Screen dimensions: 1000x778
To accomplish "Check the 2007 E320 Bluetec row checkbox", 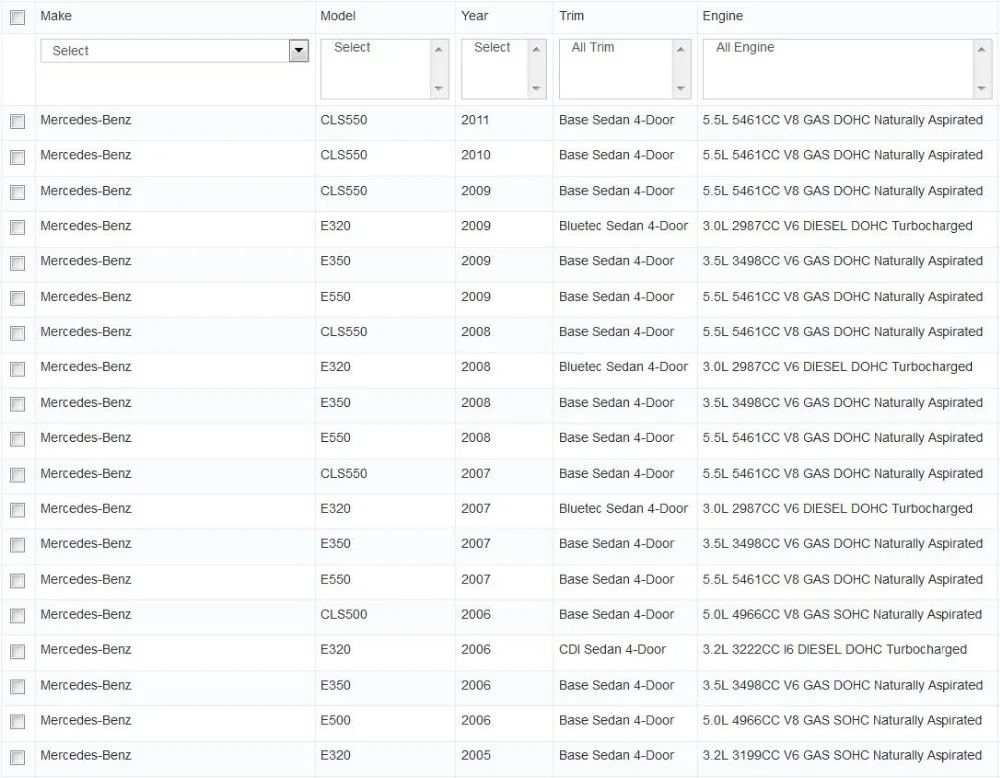I will [18, 510].
